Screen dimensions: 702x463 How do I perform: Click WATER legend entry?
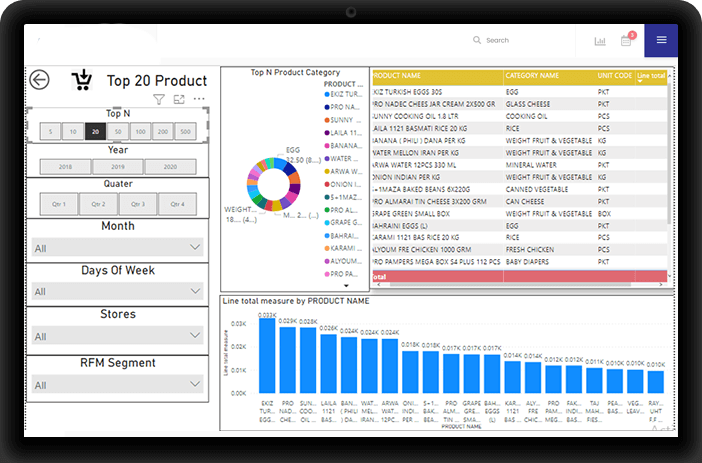pos(341,159)
